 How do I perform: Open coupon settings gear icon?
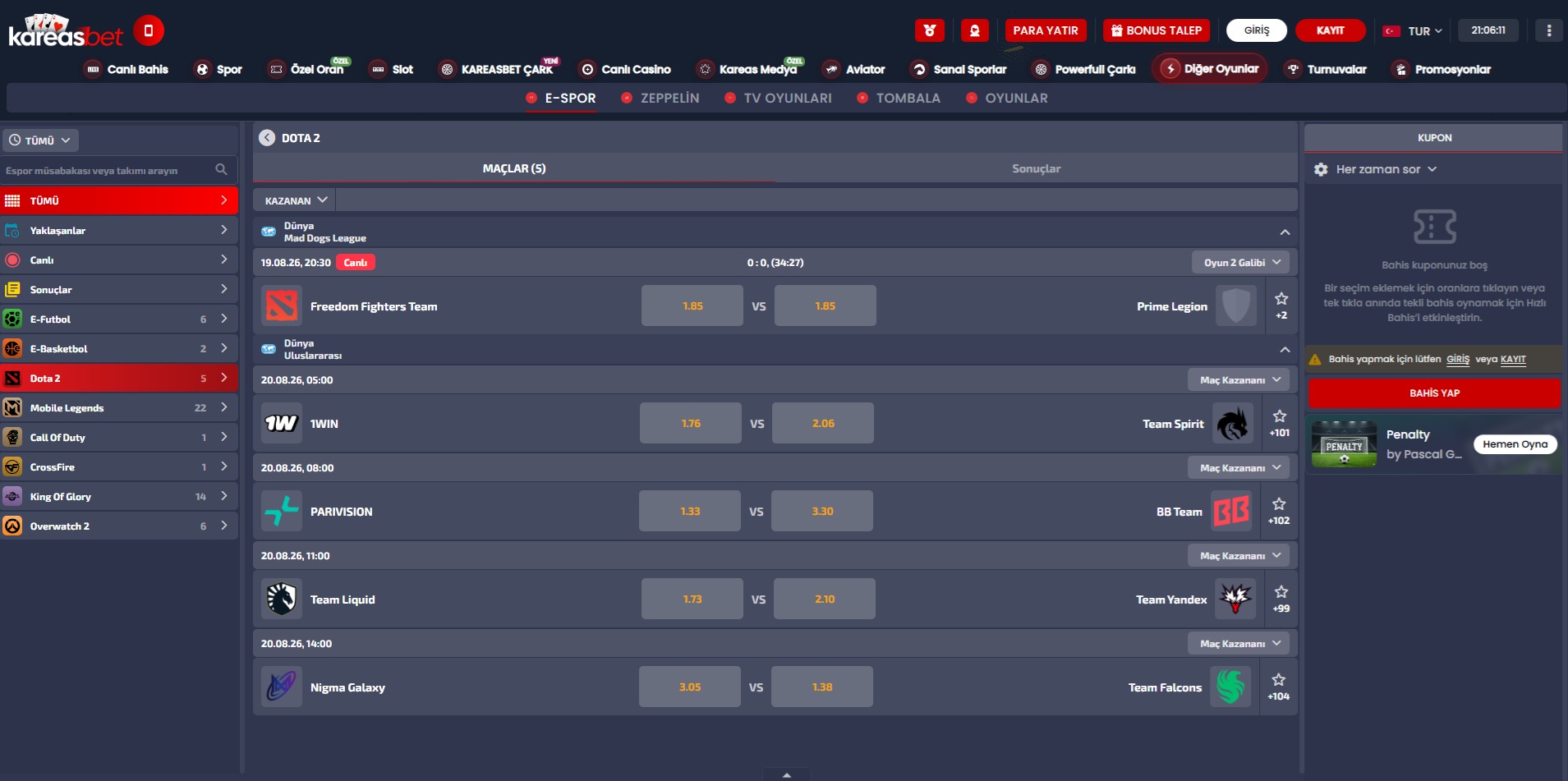tap(1321, 169)
